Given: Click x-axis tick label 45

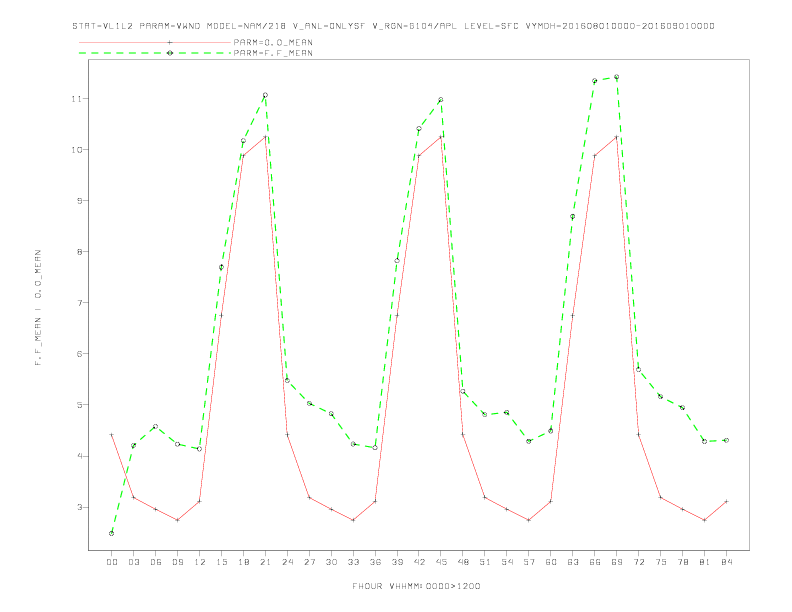Looking at the screenshot, I should tap(441, 562).
